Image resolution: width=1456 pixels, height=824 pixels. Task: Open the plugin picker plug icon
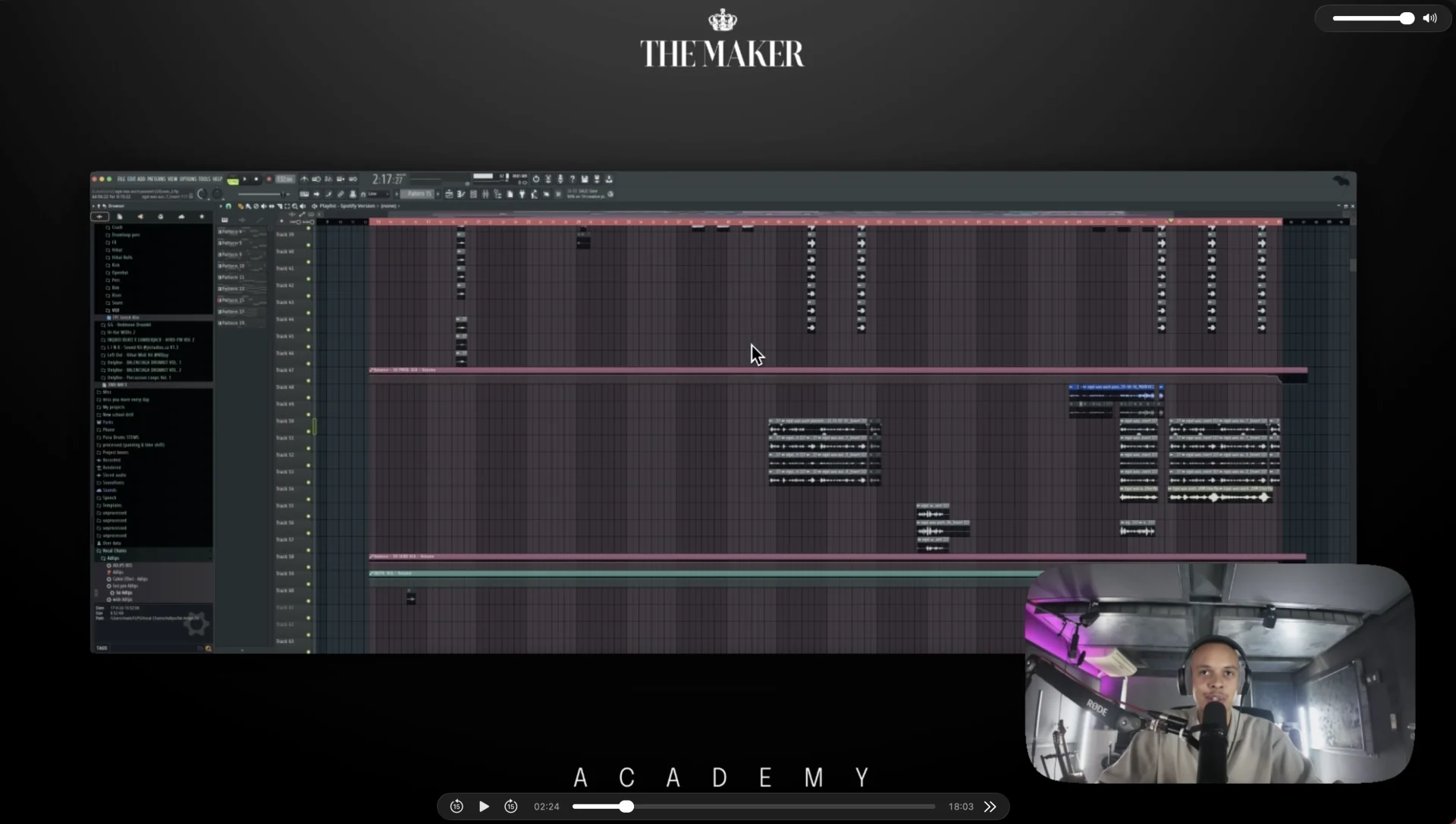coord(522,194)
